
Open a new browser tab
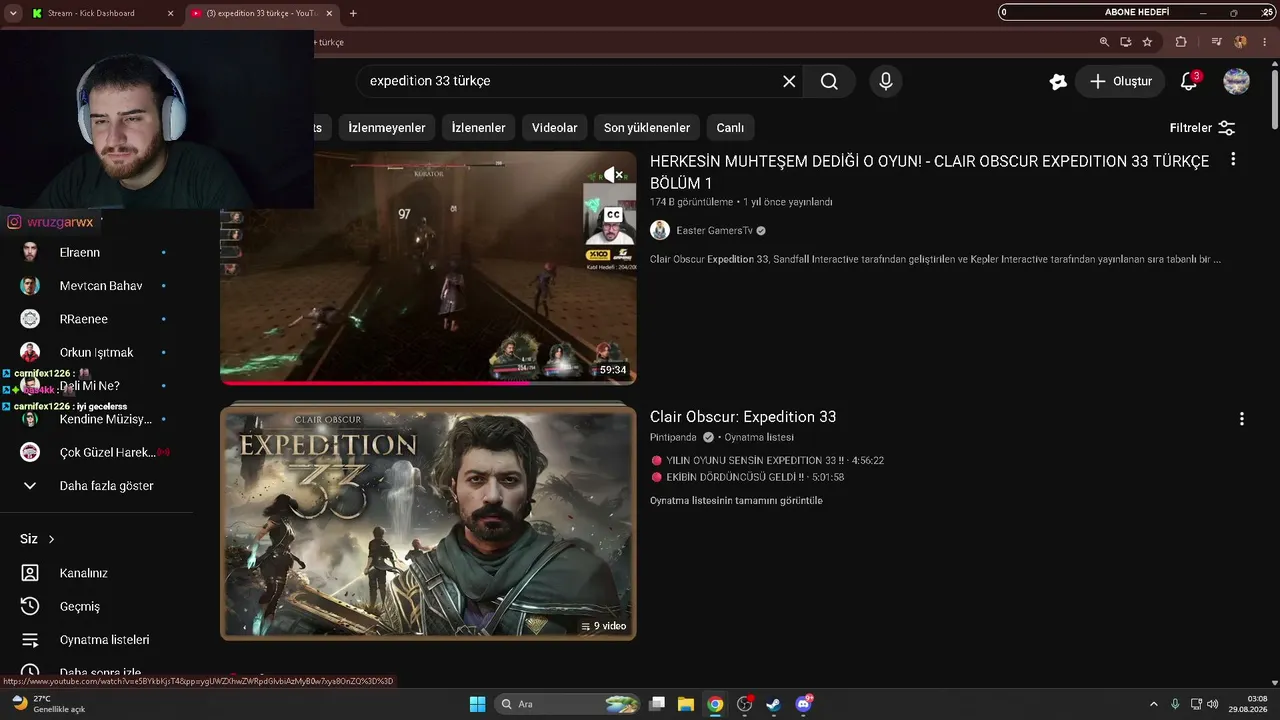[353, 13]
